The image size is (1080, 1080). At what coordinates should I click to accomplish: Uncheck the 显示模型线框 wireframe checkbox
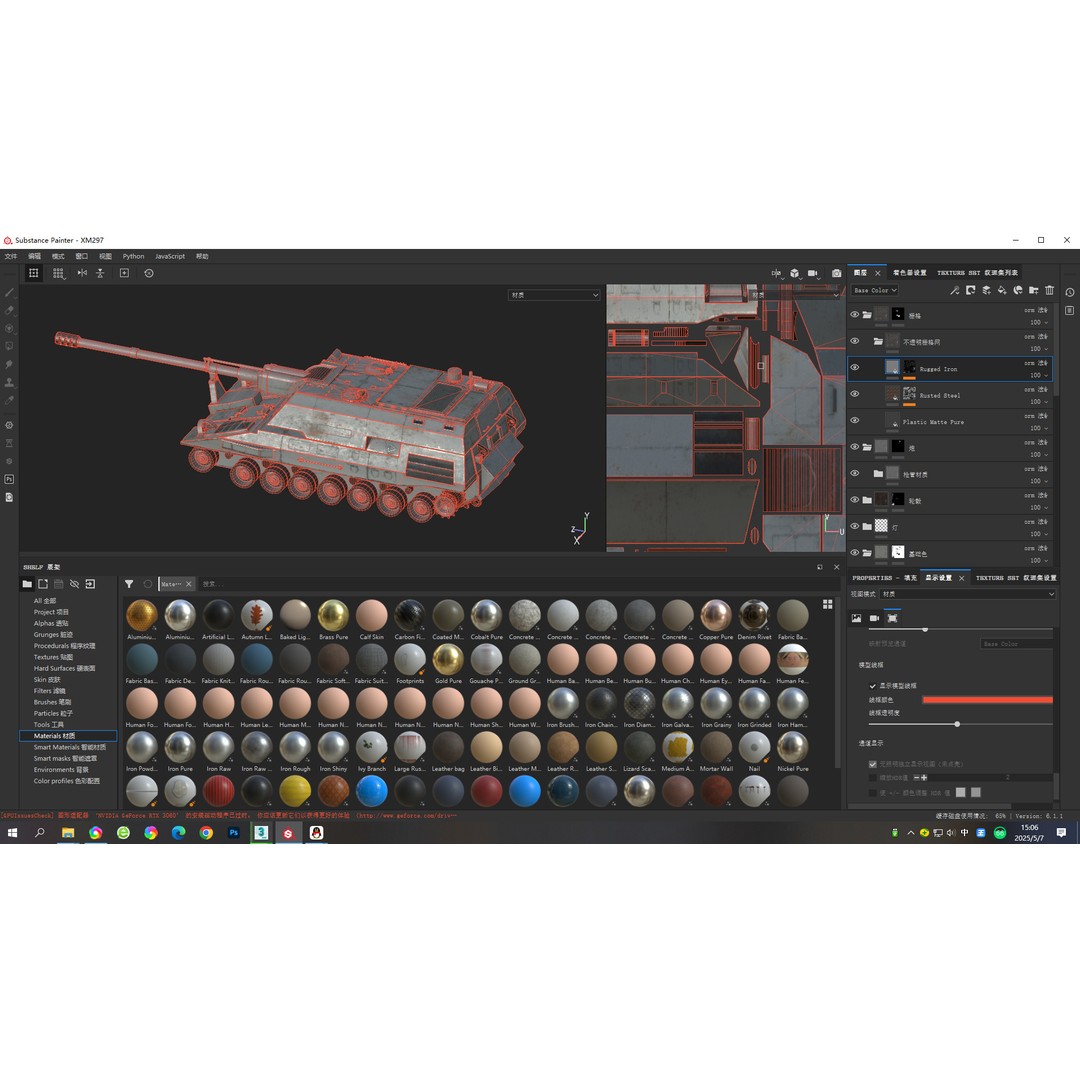[x=873, y=686]
